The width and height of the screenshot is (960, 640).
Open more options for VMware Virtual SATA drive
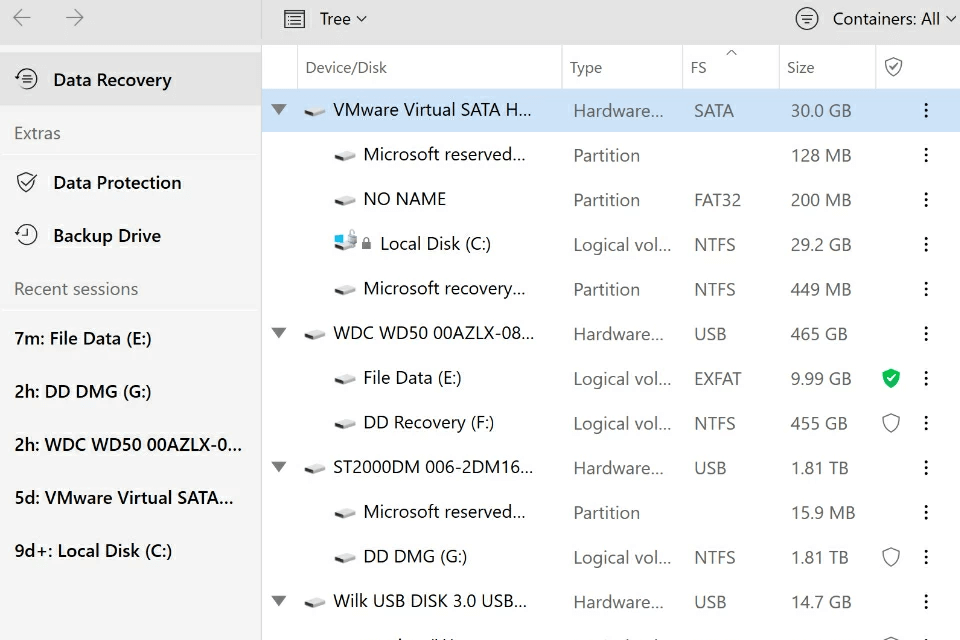(926, 111)
